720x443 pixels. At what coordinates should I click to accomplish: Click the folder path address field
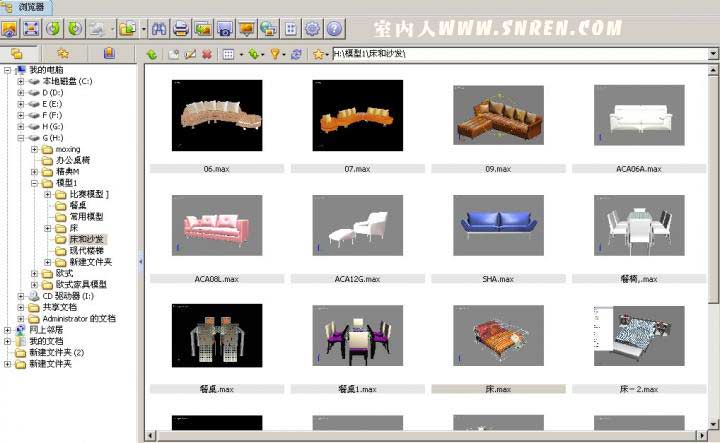[x=521, y=54]
